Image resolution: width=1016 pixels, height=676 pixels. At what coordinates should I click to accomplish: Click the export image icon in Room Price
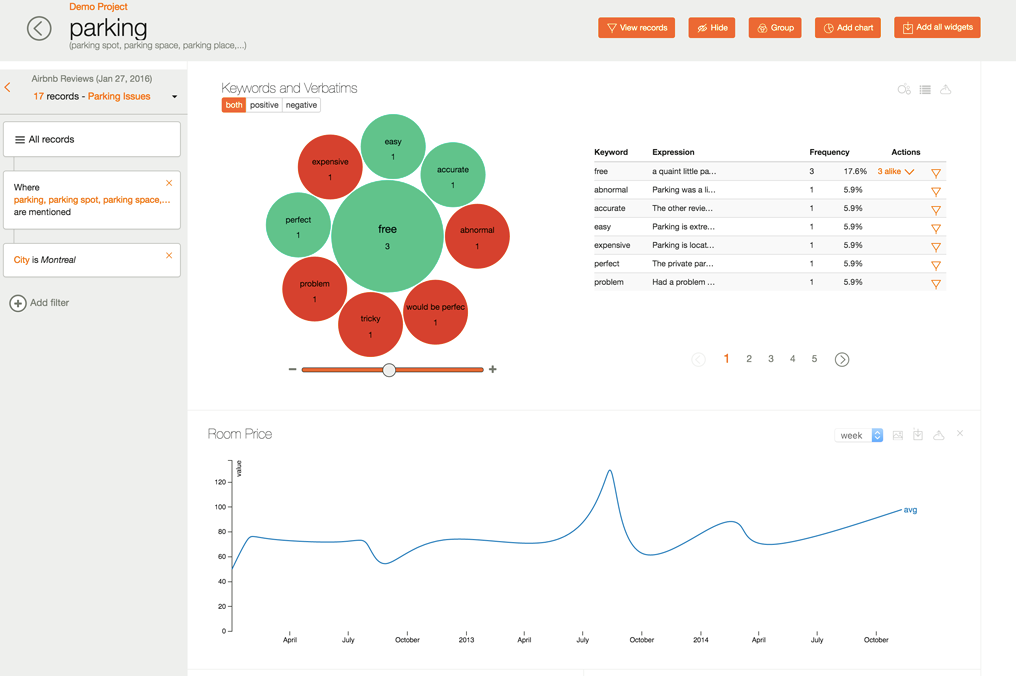897,435
